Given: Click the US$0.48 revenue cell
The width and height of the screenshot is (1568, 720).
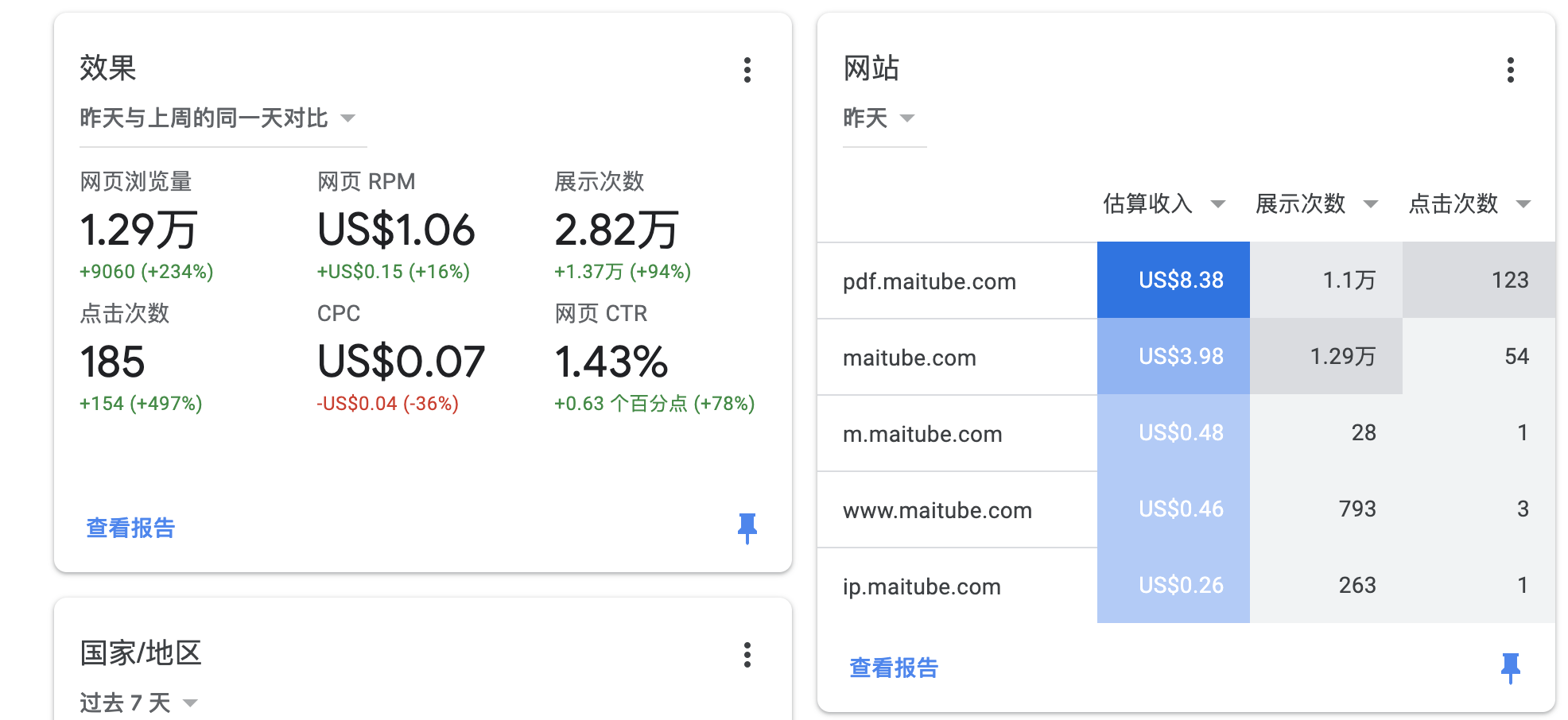Looking at the screenshot, I should (x=1174, y=432).
